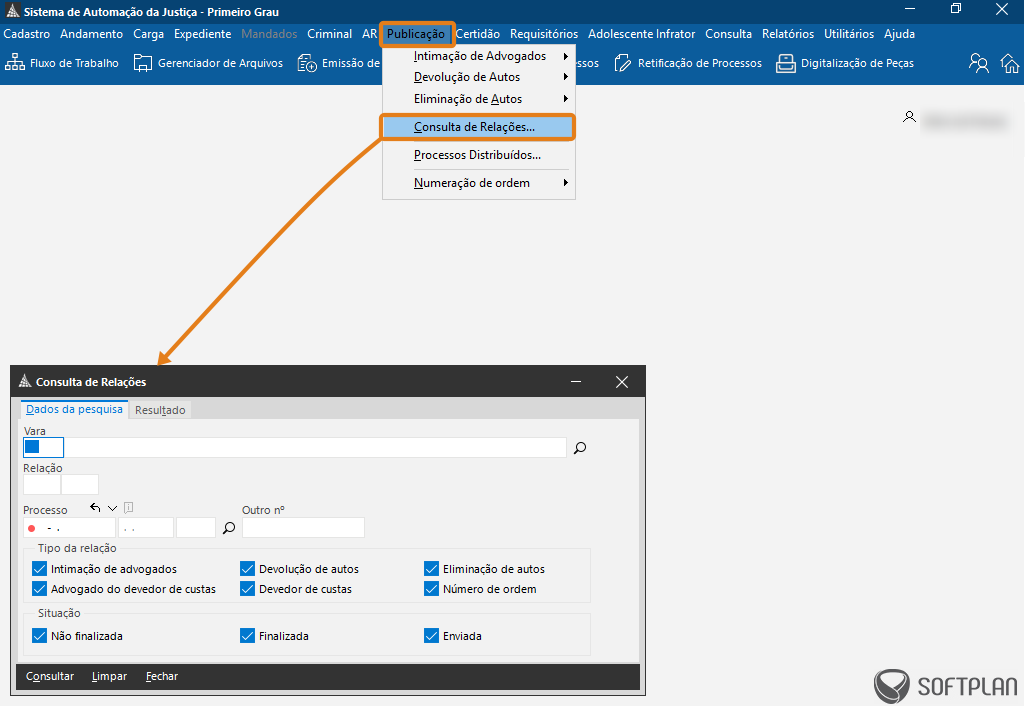Click the user profile icon
The image size is (1025, 706).
[909, 117]
